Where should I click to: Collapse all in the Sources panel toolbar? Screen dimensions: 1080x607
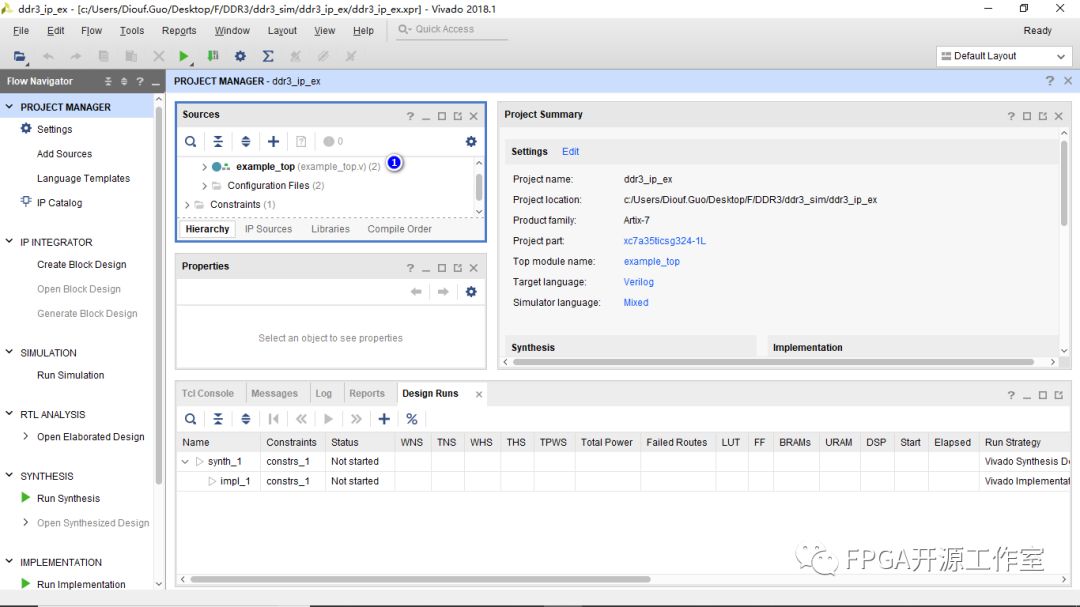pyautogui.click(x=218, y=142)
